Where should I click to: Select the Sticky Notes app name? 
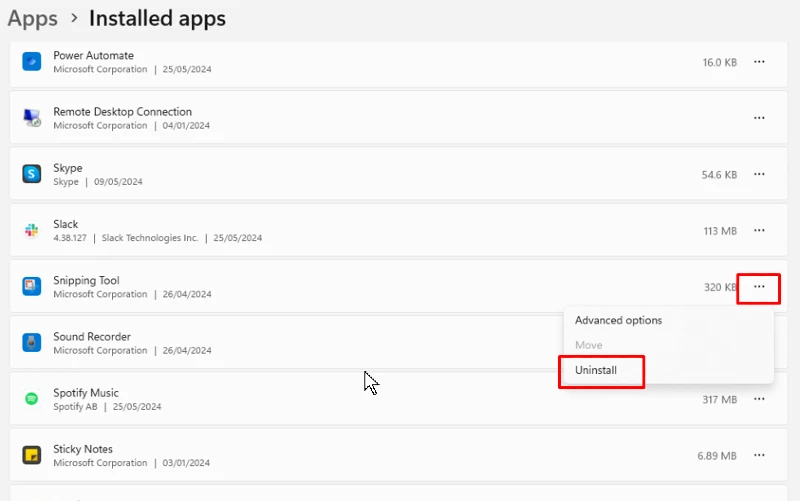(83, 449)
